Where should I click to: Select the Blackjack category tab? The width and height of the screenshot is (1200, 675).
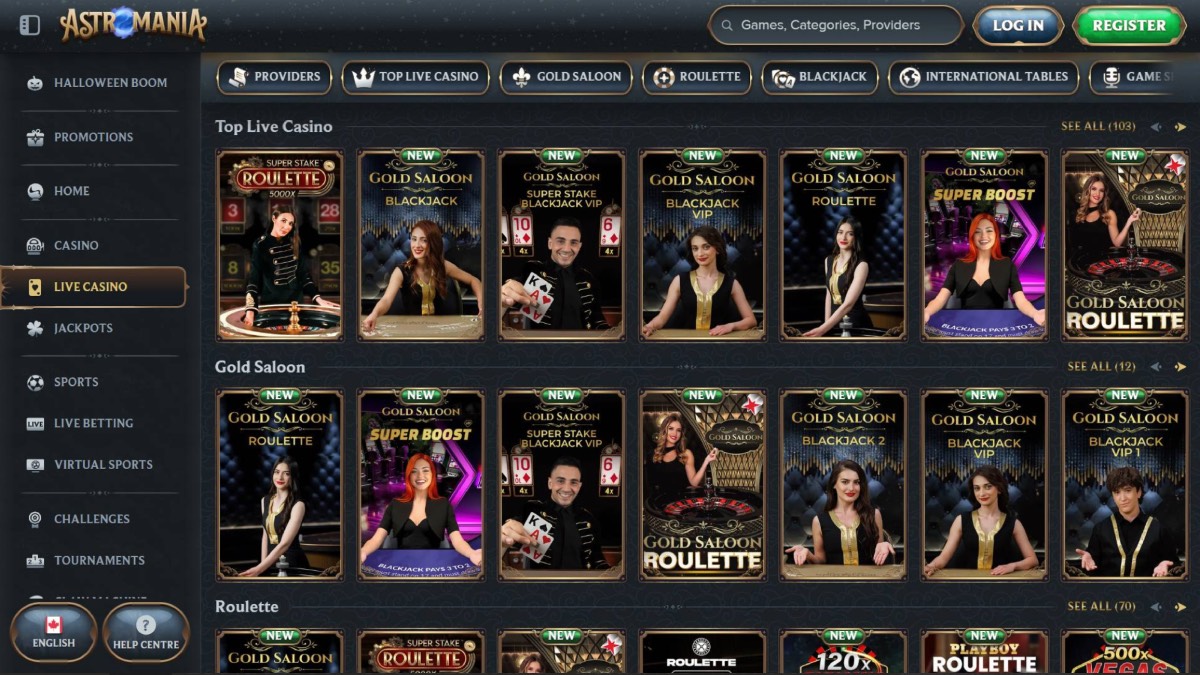(x=820, y=77)
